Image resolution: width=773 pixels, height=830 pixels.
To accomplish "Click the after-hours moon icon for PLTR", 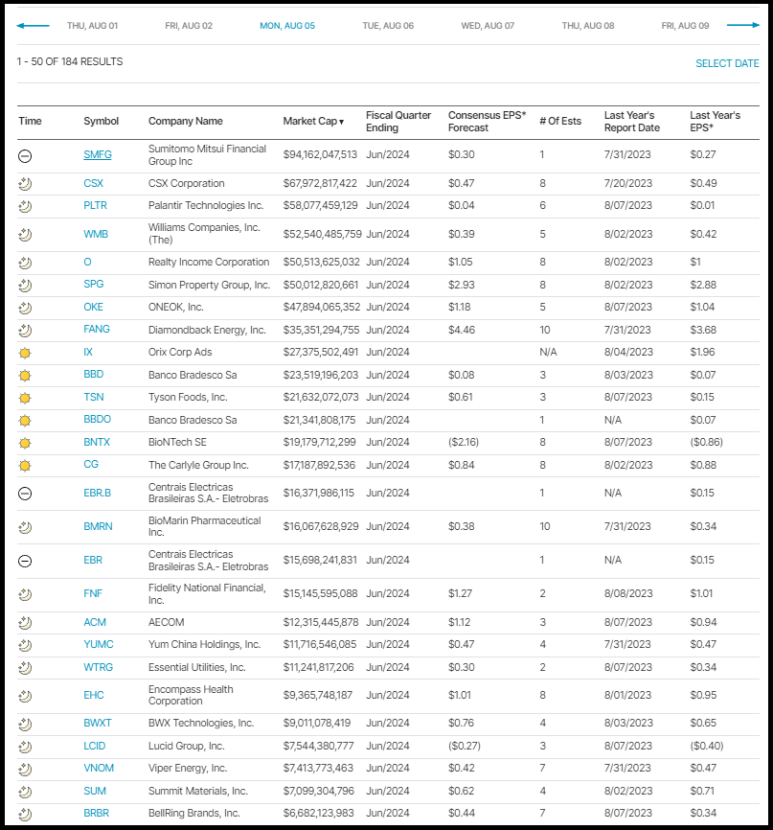I will click(25, 206).
